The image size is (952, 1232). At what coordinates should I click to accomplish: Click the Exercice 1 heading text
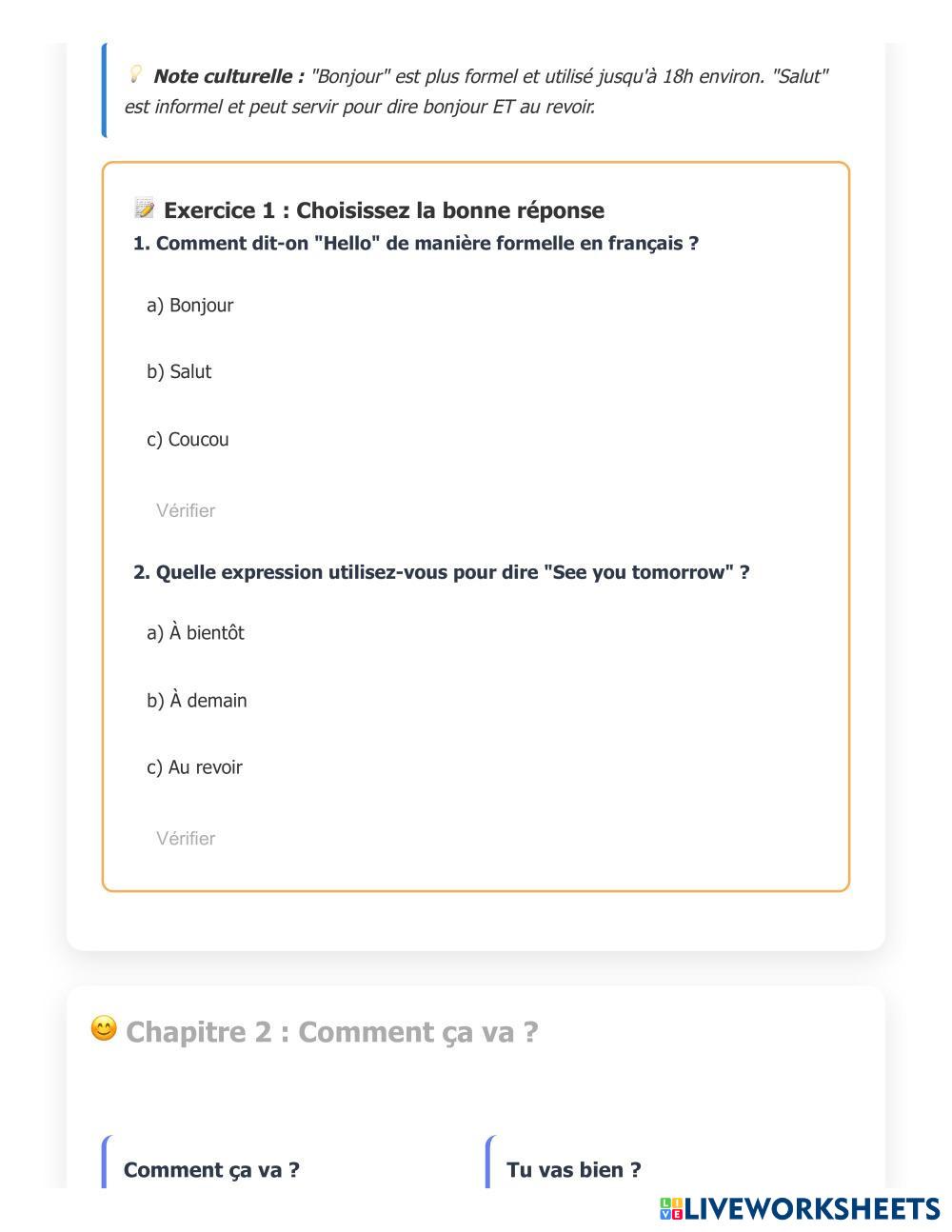click(x=384, y=210)
